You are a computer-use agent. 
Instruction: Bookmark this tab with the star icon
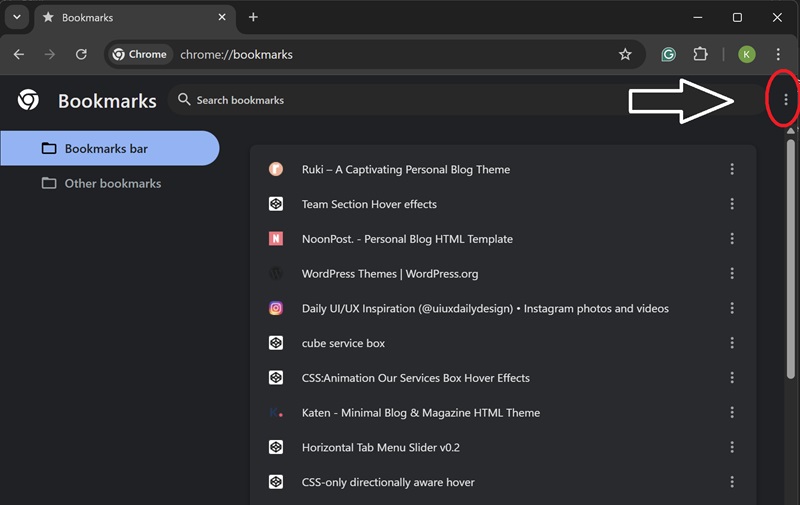point(625,55)
